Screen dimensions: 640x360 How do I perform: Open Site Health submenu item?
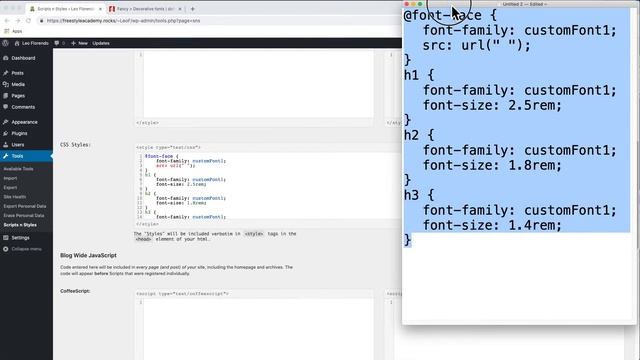click(x=15, y=197)
